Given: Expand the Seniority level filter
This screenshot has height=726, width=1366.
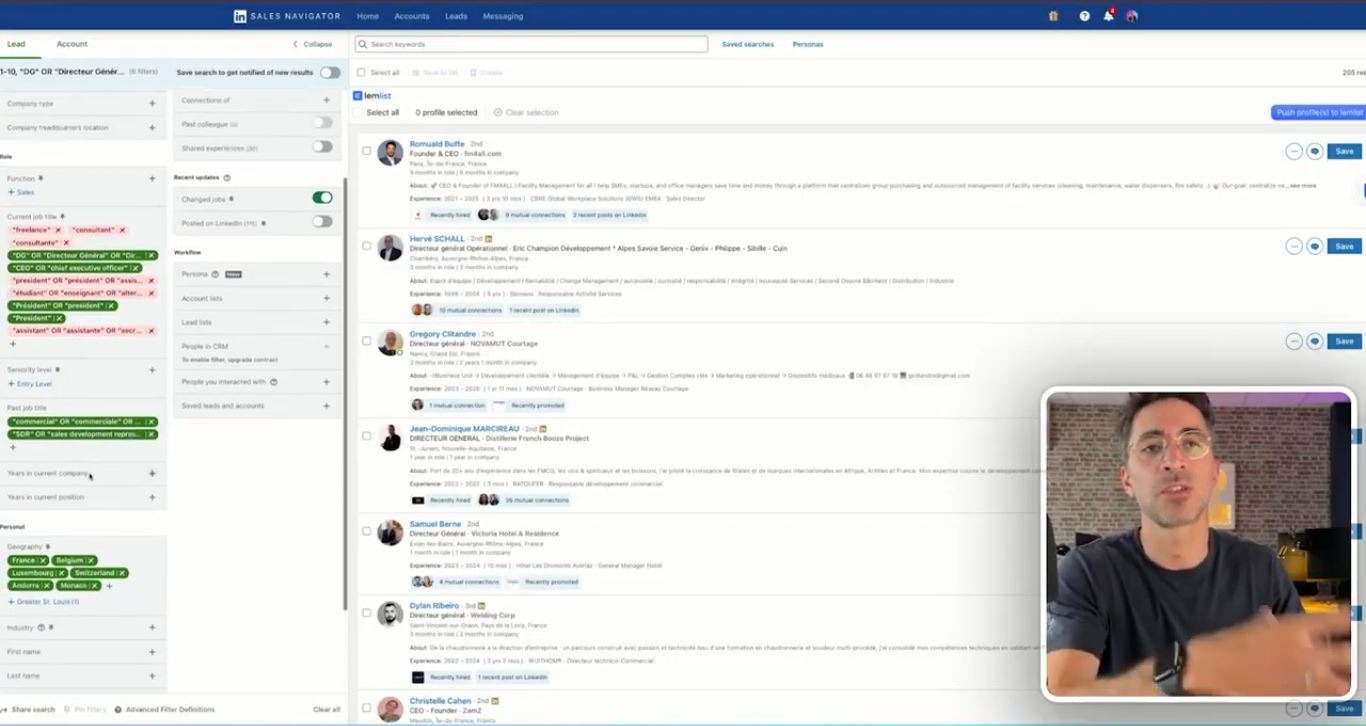Looking at the screenshot, I should pos(152,370).
